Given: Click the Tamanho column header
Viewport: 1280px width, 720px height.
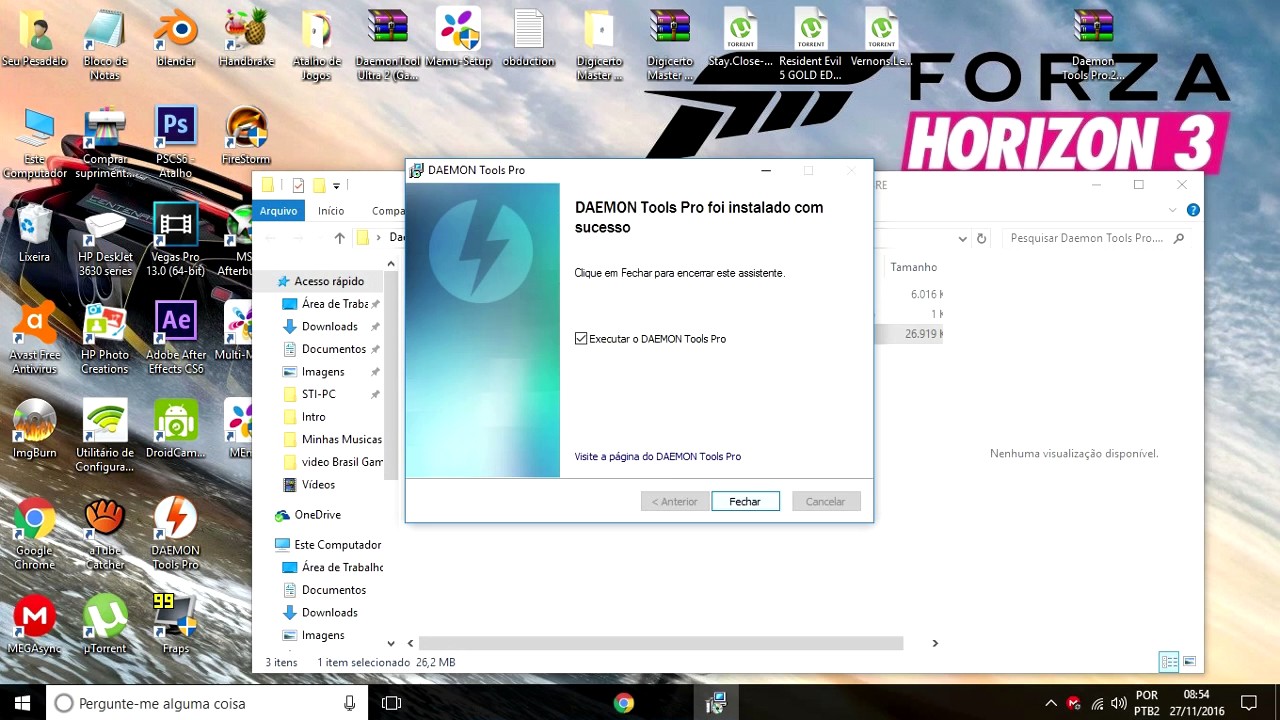Looking at the screenshot, I should [913, 267].
